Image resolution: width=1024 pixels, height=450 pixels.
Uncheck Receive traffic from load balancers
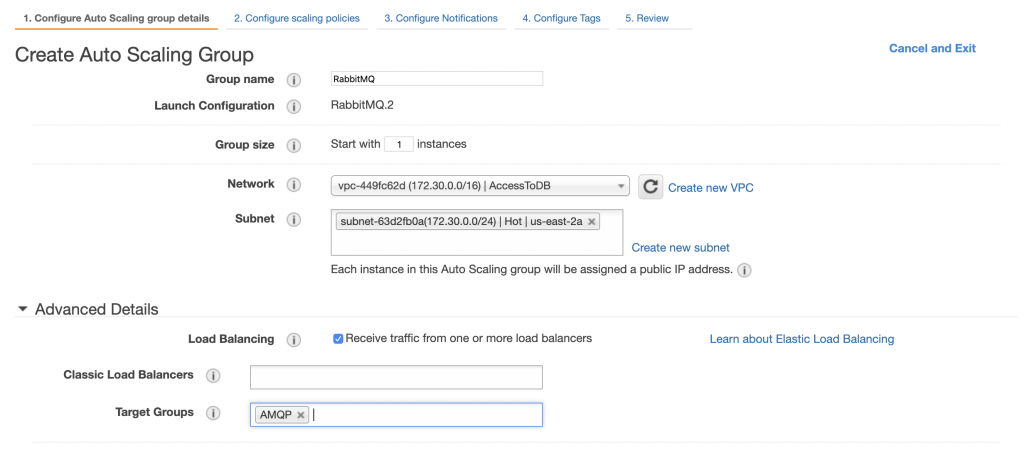[338, 338]
